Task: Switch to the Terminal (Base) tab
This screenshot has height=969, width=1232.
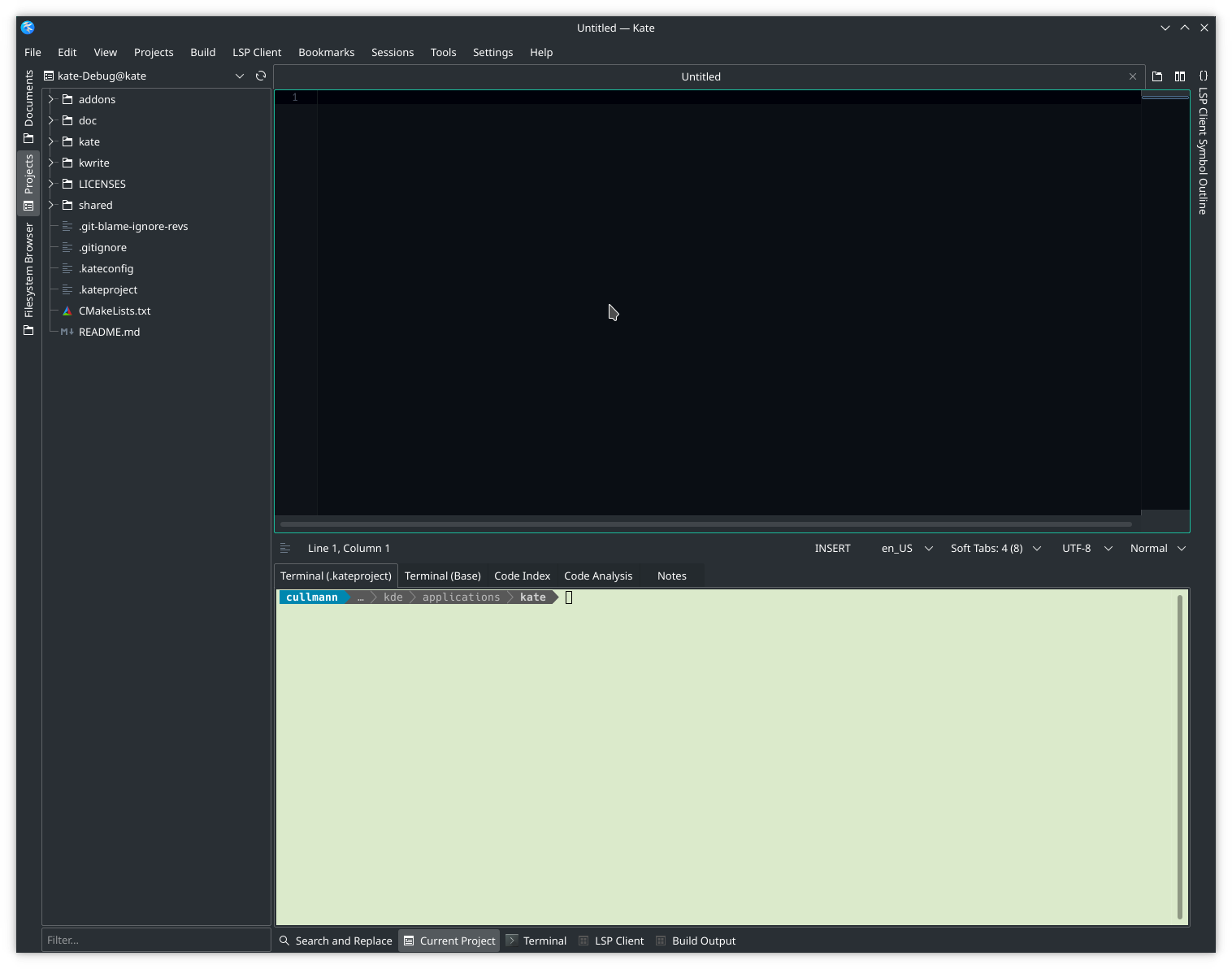Action: coord(443,576)
